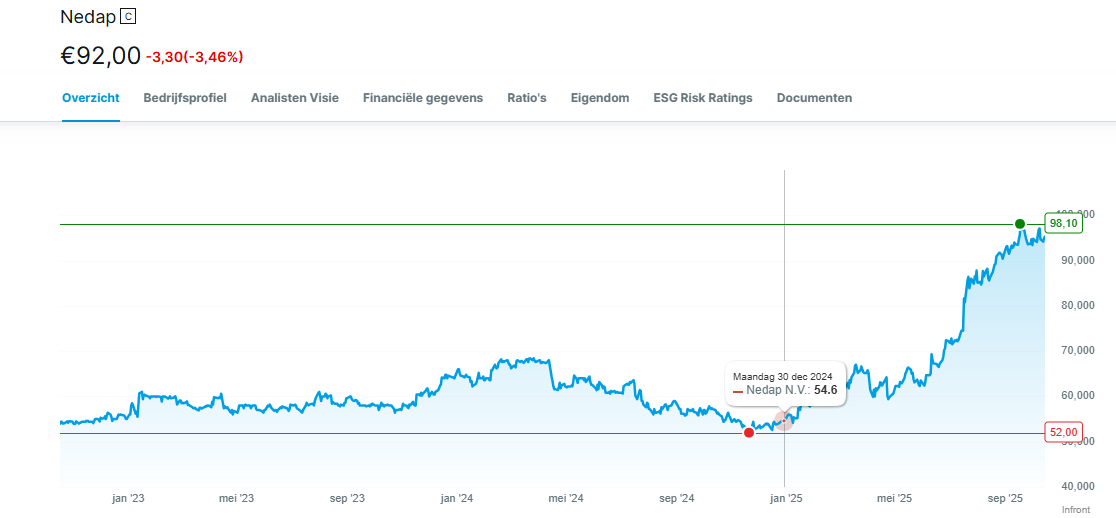This screenshot has width=1116, height=518.
Task: Click the jan '24 label on time axis
Action: pos(456,498)
